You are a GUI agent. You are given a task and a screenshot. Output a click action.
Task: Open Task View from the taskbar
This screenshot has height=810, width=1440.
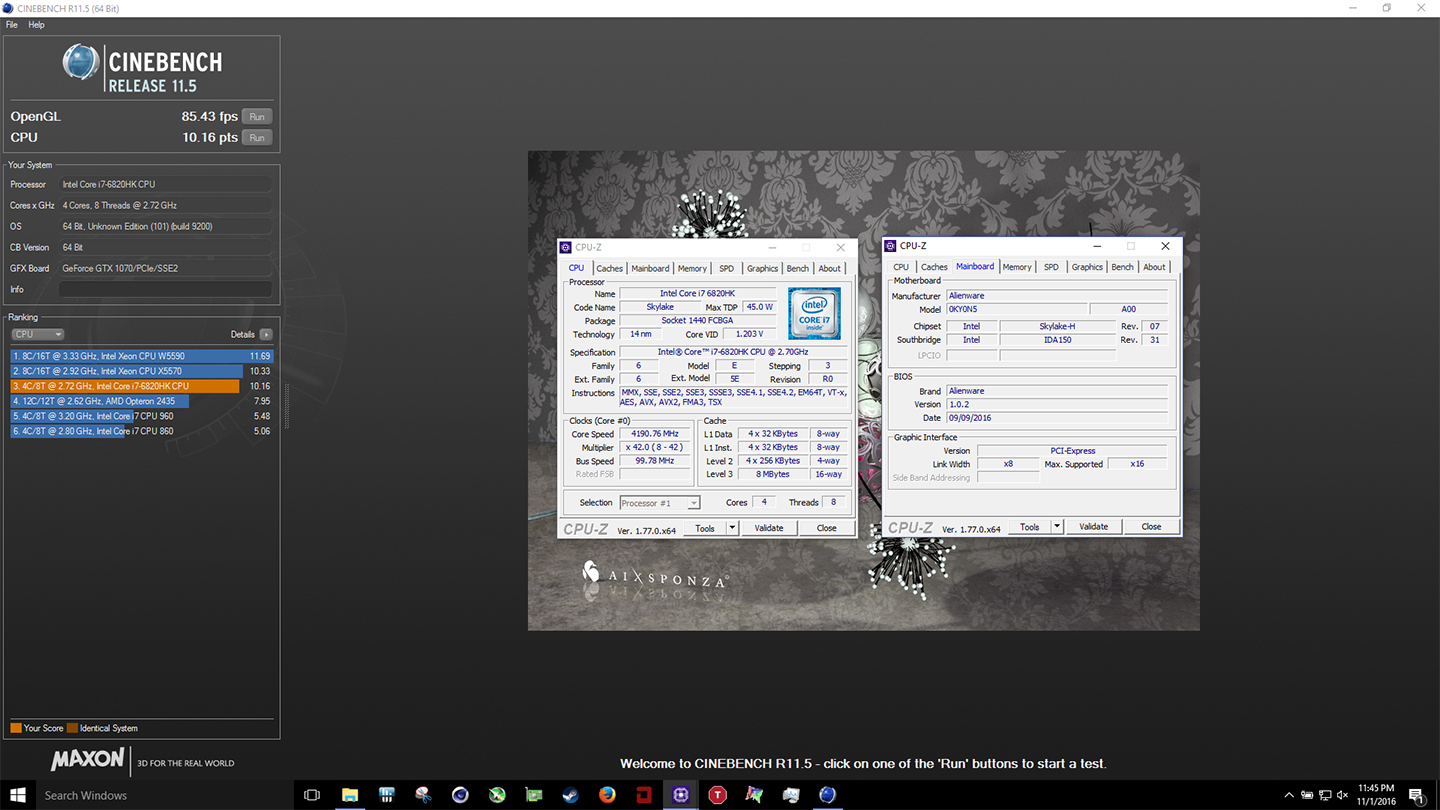point(312,795)
